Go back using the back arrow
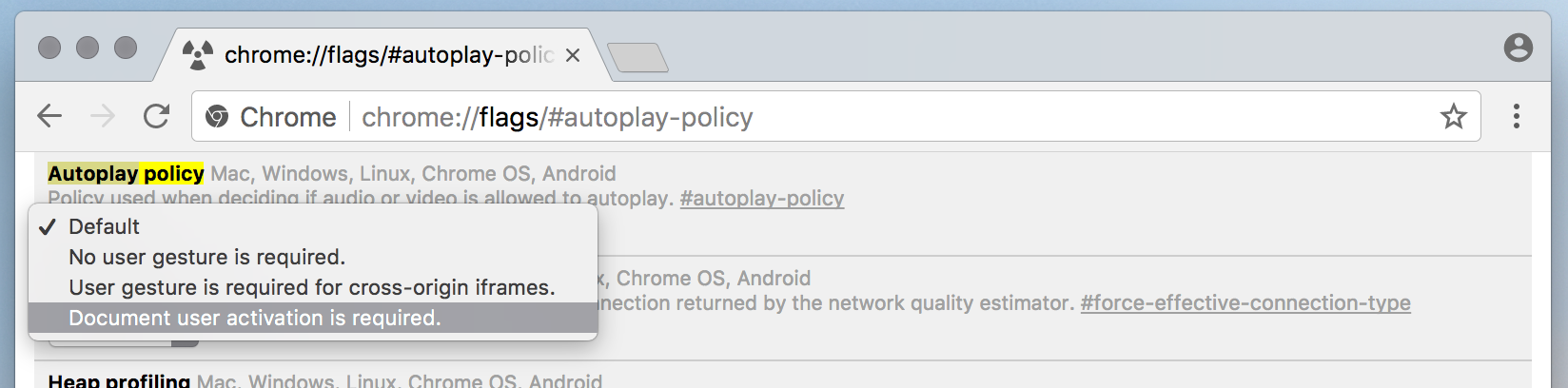 [49, 116]
